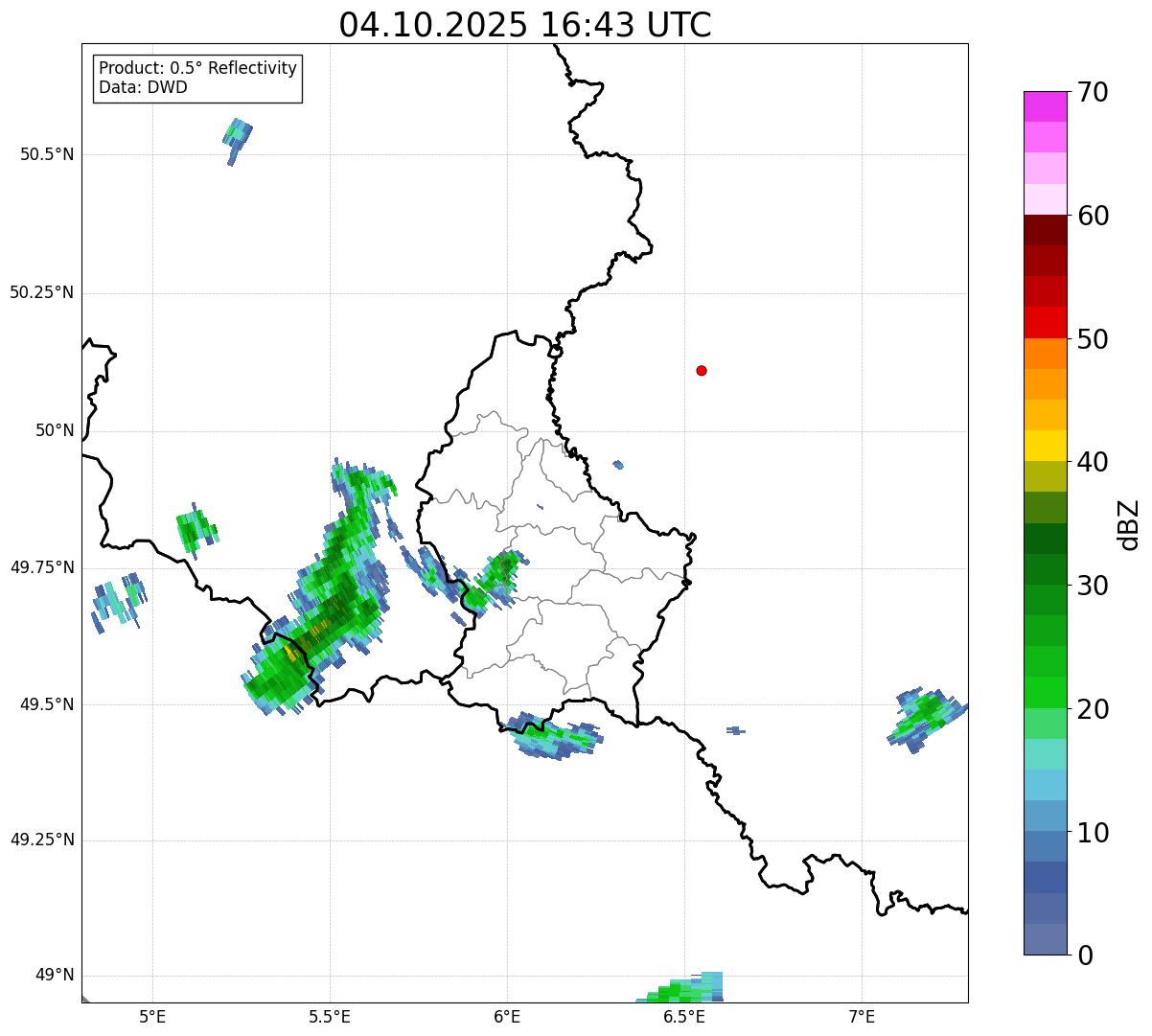Click the 60 tick on colorbar

coord(1093,216)
